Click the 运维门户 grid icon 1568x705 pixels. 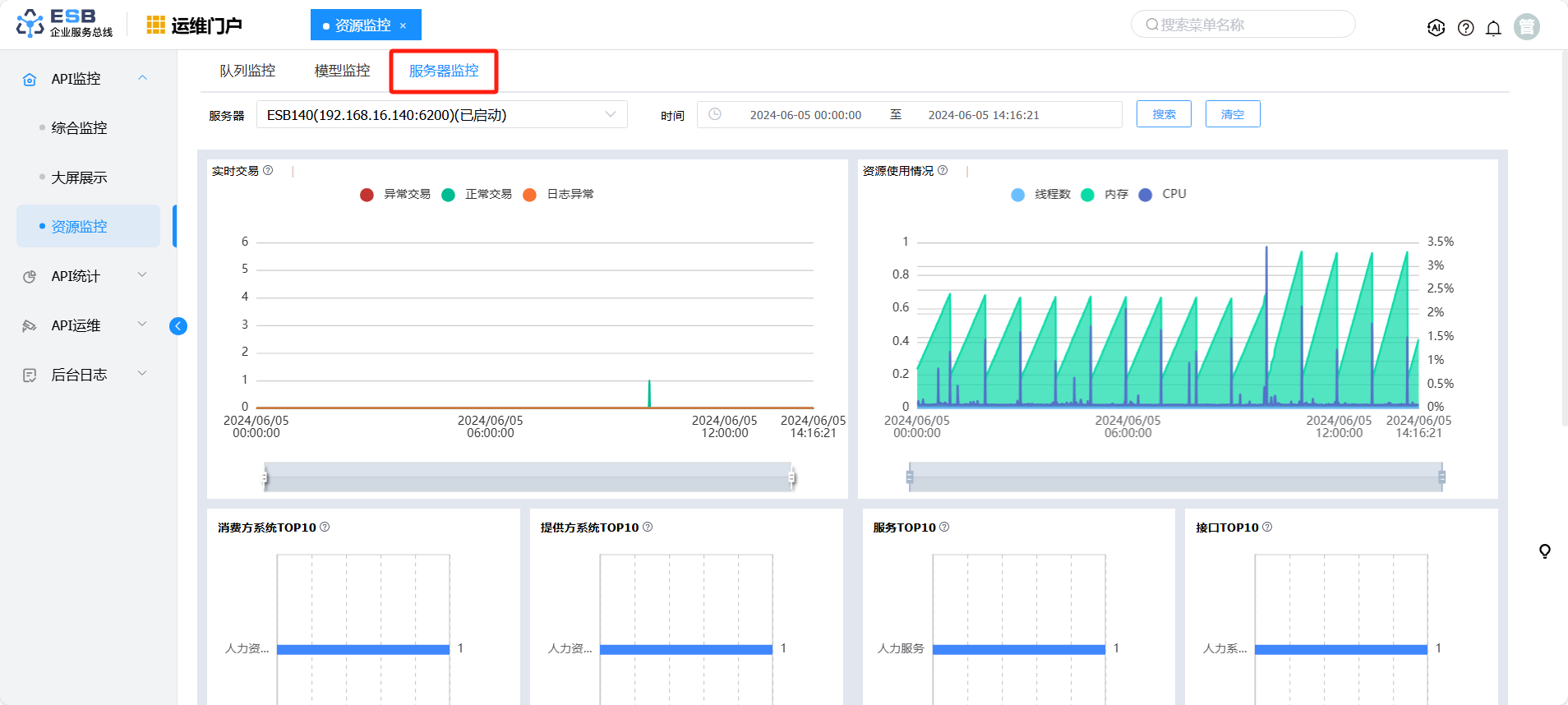155,25
